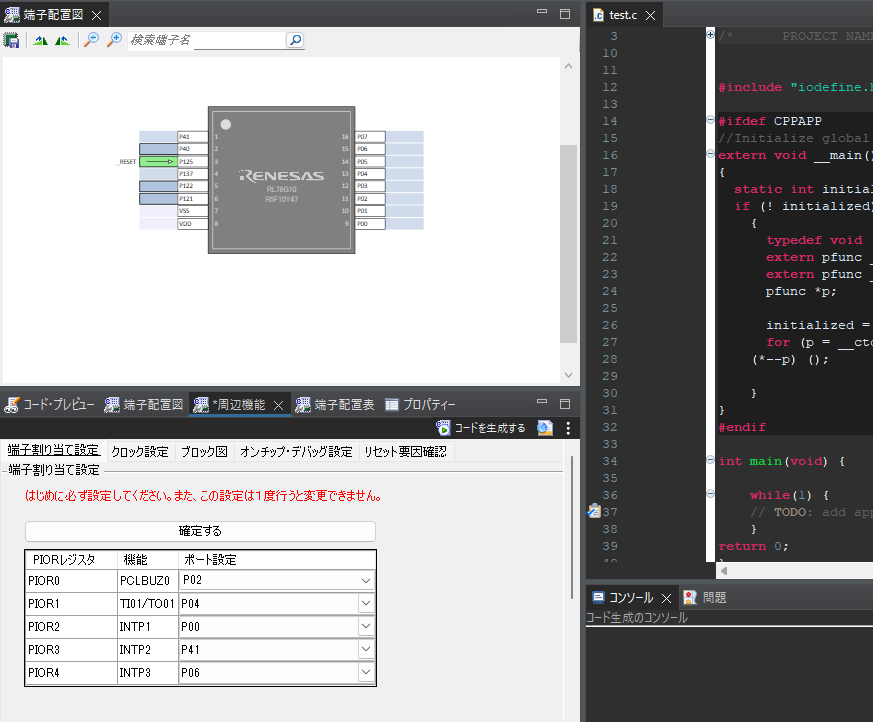
Task: Open the three-dot view menu icon
Action: click(x=568, y=428)
